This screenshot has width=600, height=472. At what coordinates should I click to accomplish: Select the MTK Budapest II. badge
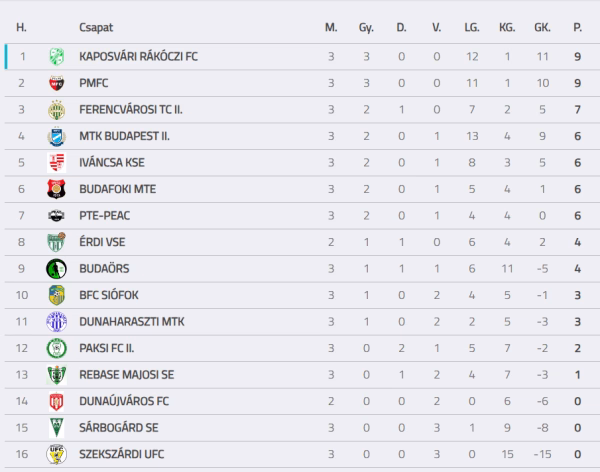click(x=57, y=136)
